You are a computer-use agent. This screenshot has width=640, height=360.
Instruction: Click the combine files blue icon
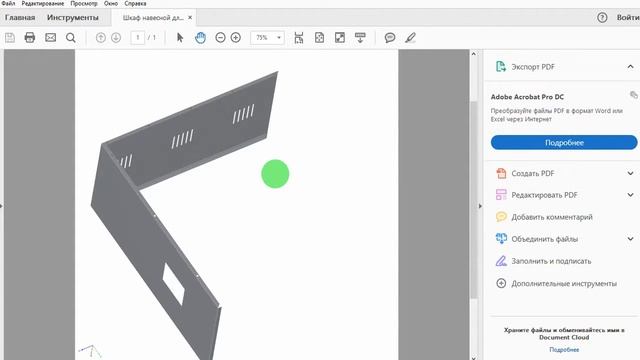tap(501, 238)
